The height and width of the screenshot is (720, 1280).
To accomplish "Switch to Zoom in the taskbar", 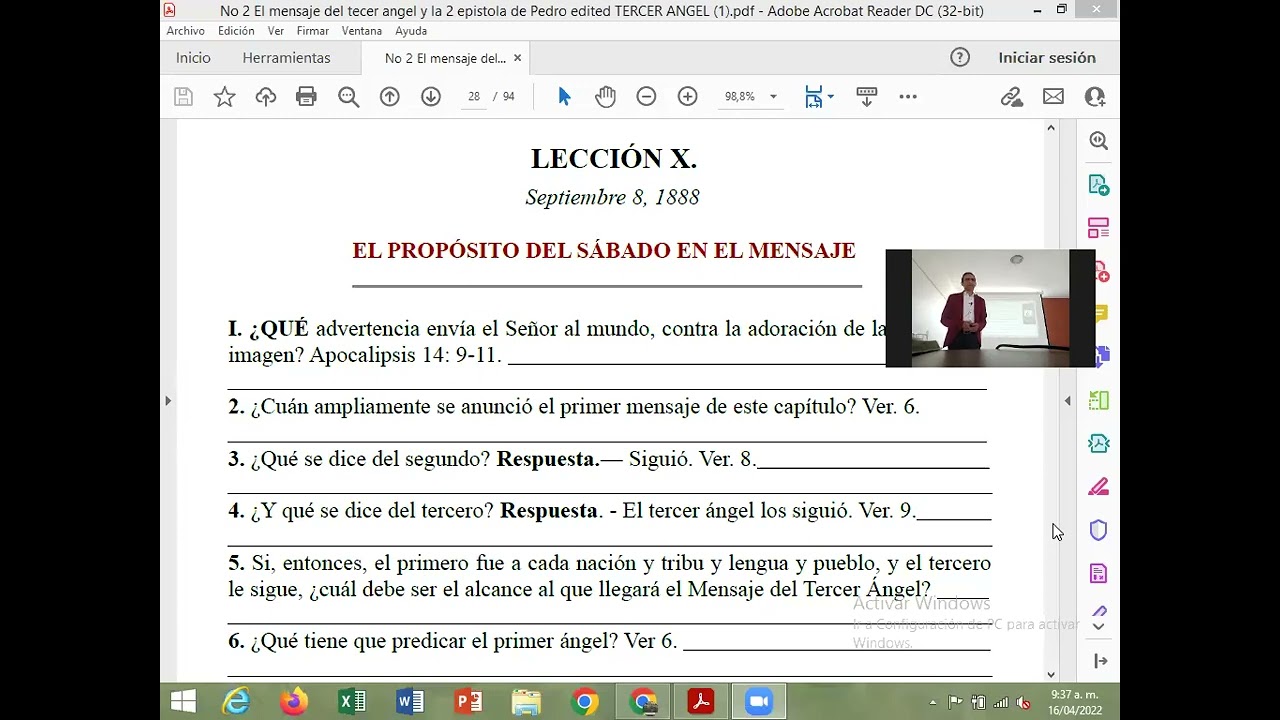I will (x=759, y=702).
